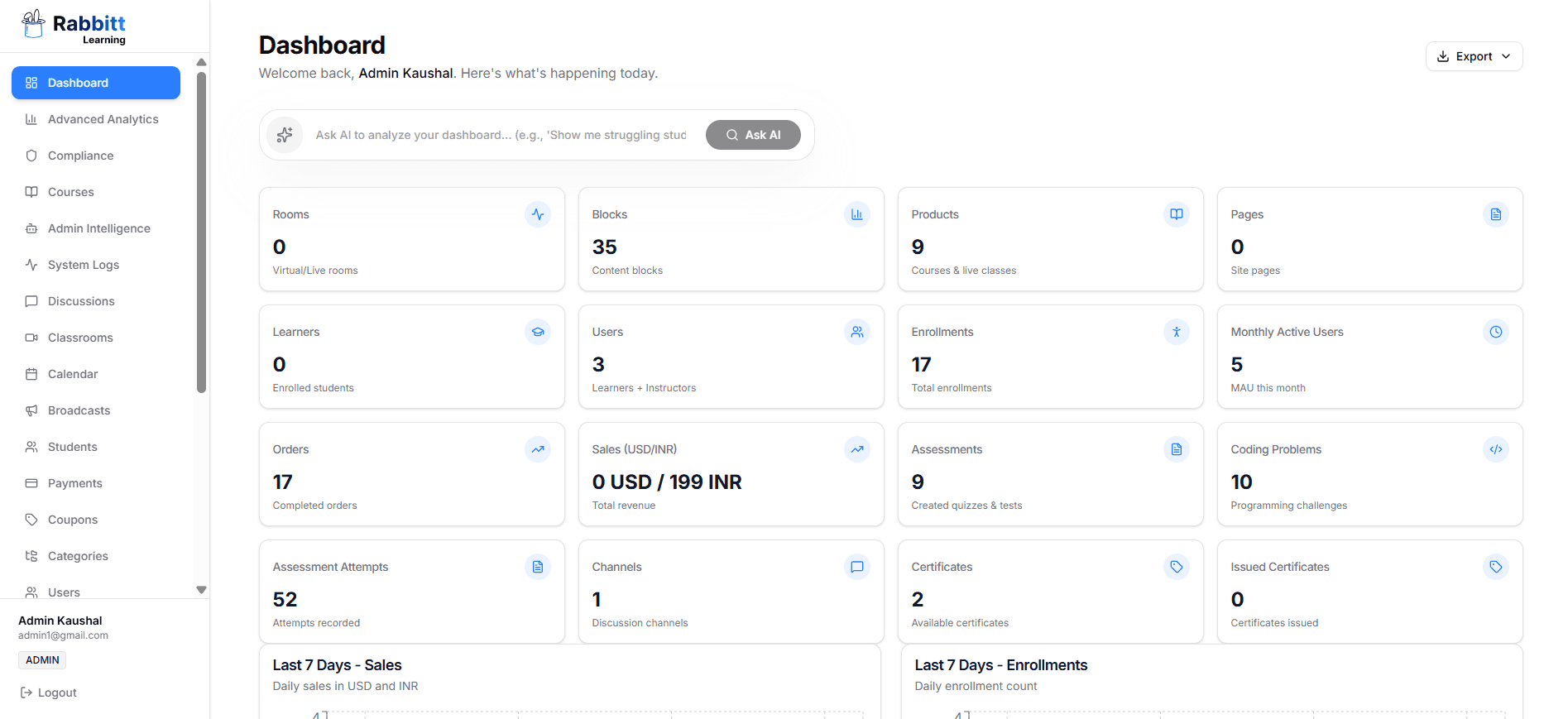Image resolution: width=1568 pixels, height=719 pixels.
Task: Click the 'Last 7 Days - Enrollments' heading
Action: [1001, 665]
